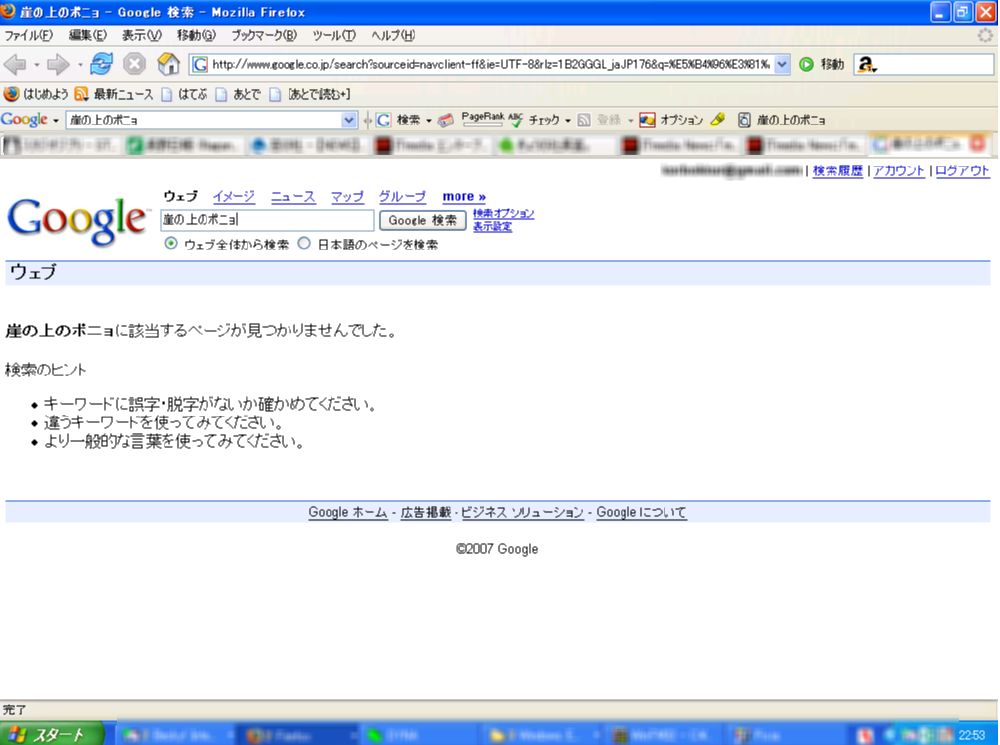
Task: Click the [あとで読む+] bookmarklet
Action: tap(310, 94)
